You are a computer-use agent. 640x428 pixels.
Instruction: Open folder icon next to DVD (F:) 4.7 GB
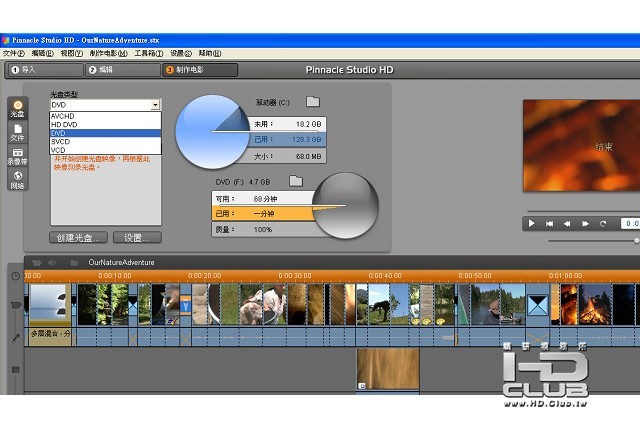pos(296,181)
